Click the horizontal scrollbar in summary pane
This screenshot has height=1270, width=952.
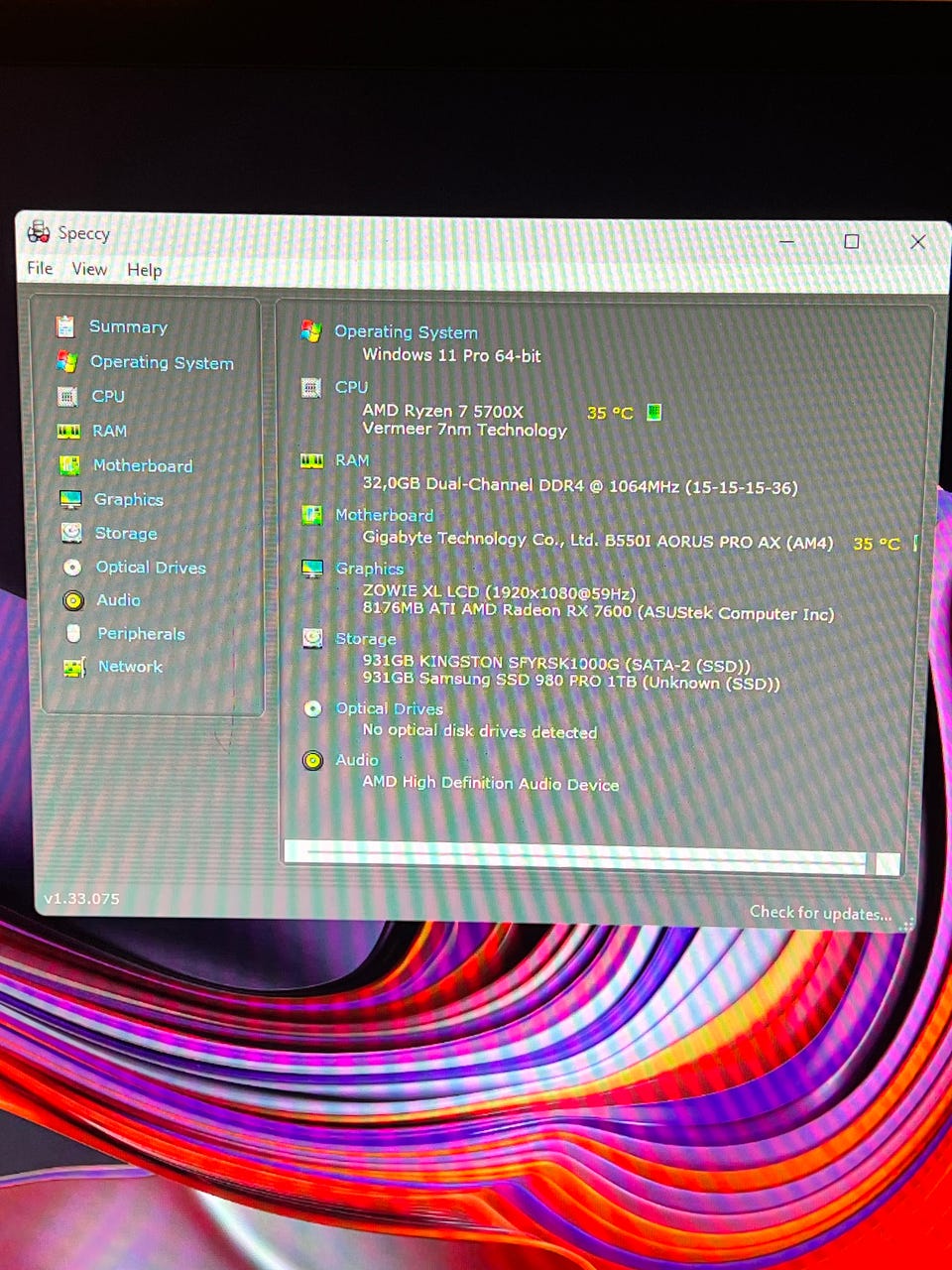[592, 855]
